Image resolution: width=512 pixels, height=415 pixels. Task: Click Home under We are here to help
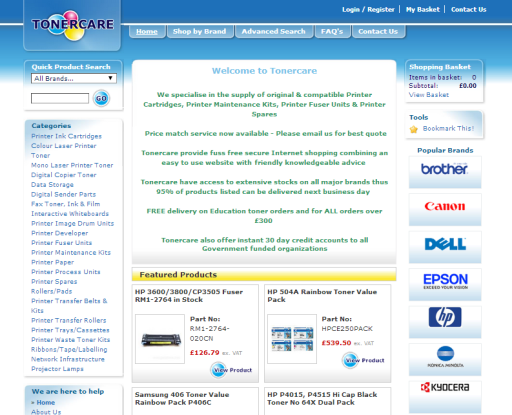tap(45, 402)
